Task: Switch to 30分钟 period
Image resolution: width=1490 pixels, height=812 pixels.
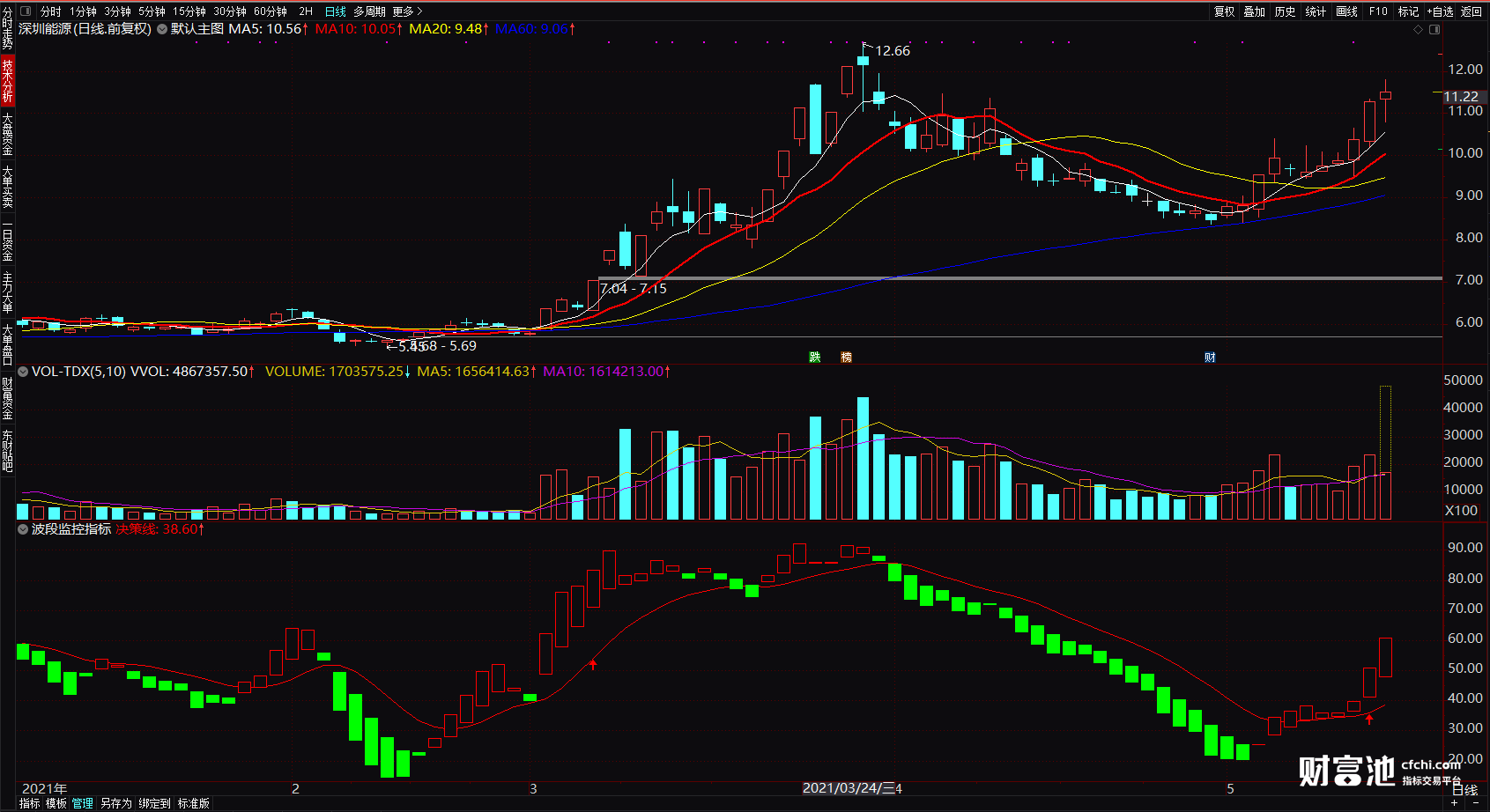Action: [x=230, y=11]
